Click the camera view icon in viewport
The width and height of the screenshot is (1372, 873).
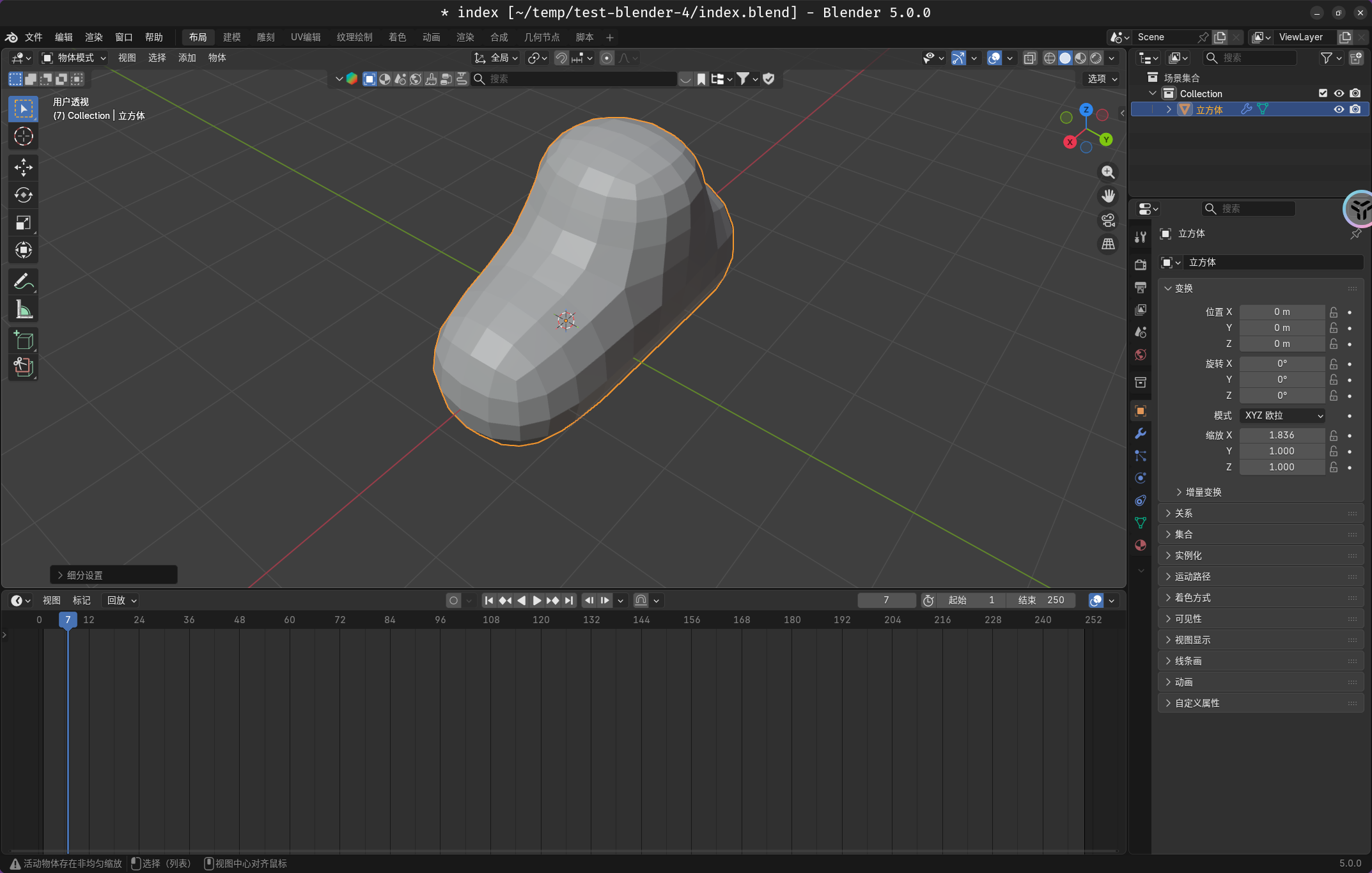tap(1108, 220)
